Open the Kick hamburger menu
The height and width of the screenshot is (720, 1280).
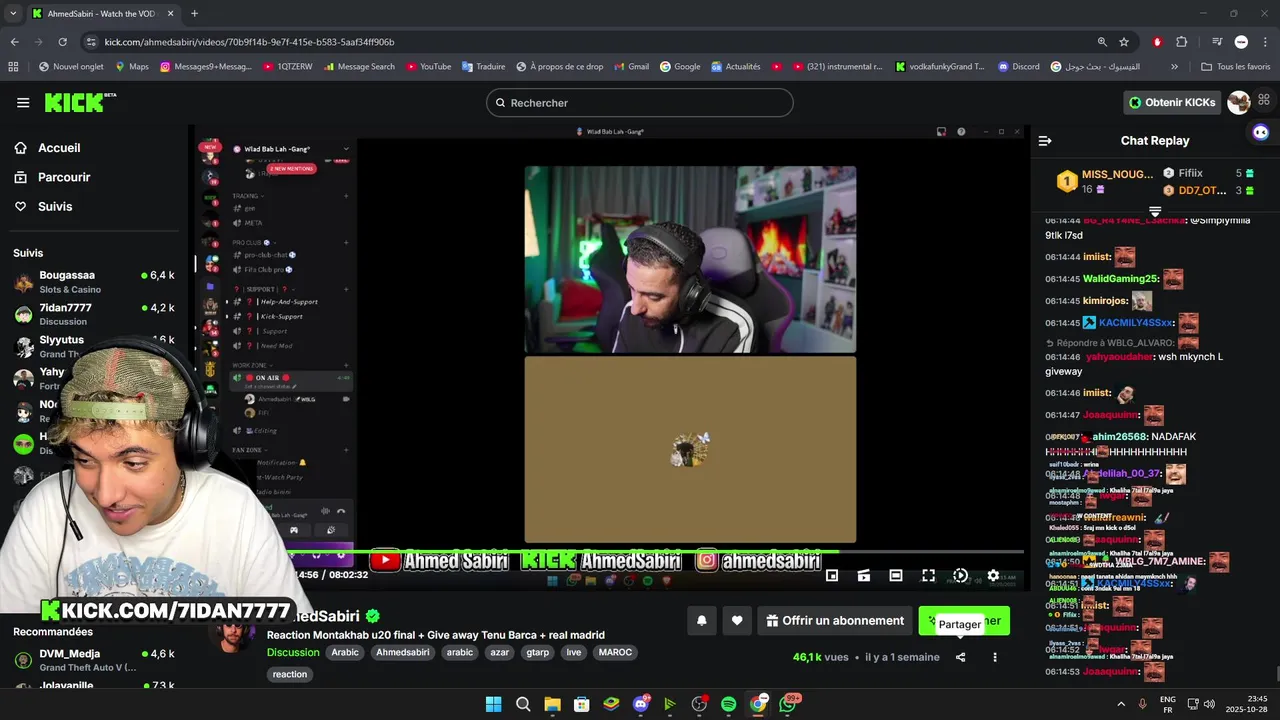click(23, 102)
